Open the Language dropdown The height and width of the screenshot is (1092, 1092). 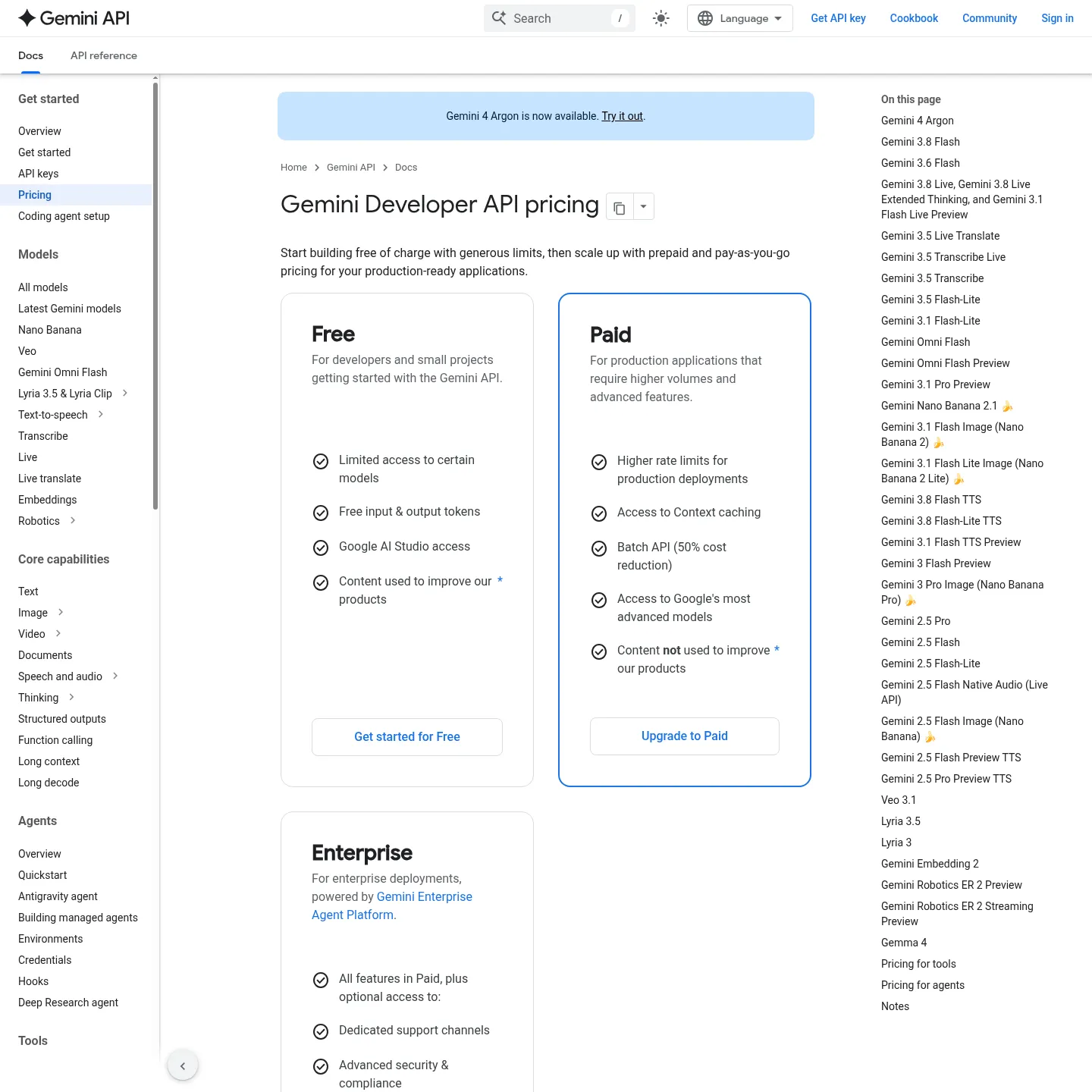[740, 18]
